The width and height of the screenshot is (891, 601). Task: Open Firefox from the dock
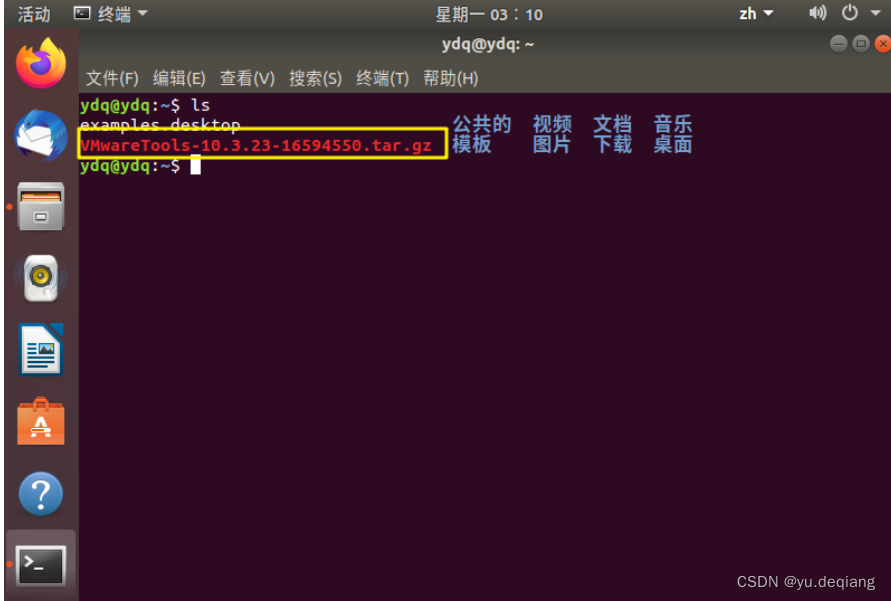41,63
